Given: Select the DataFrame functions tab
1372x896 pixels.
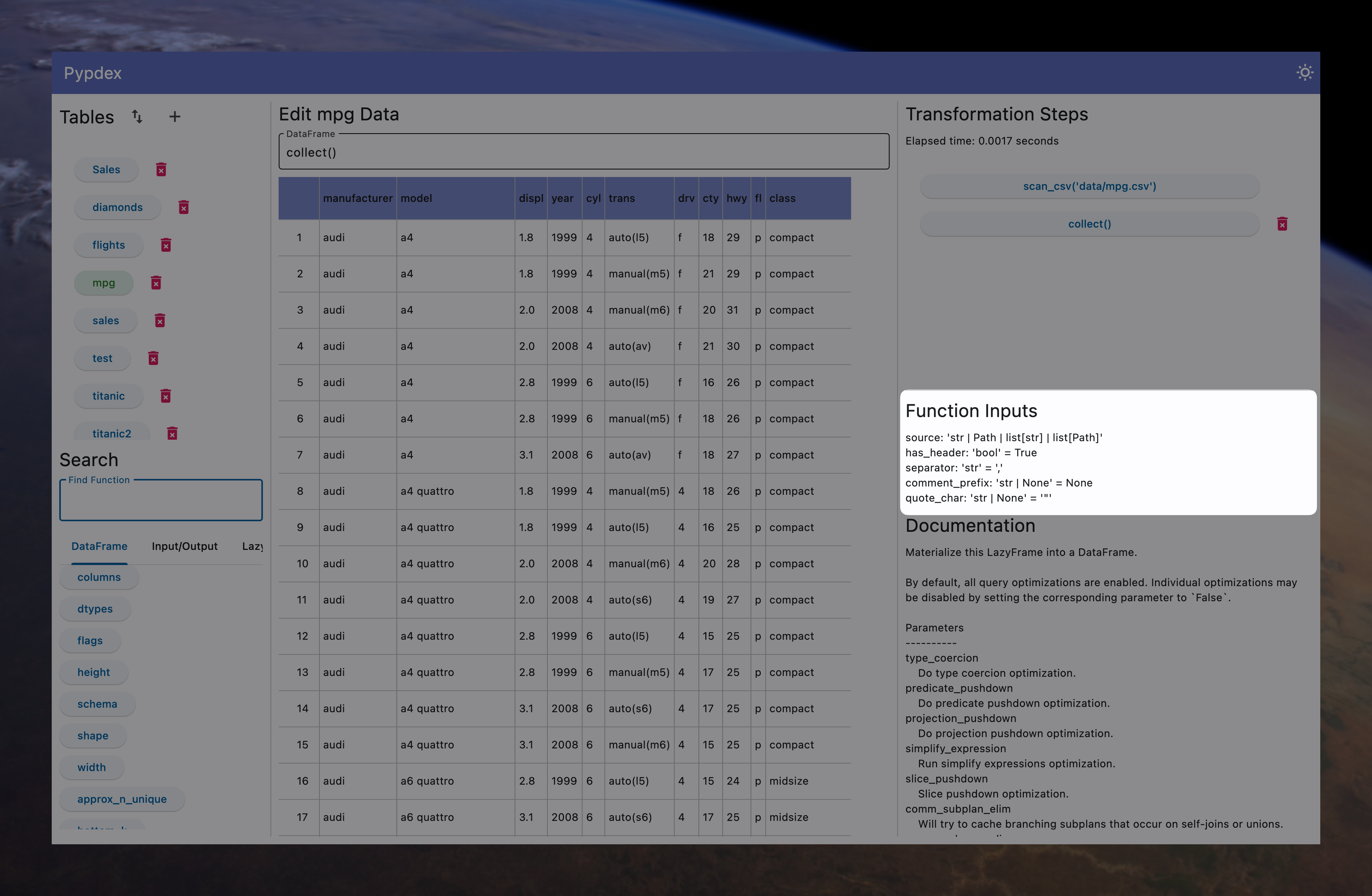Looking at the screenshot, I should [99, 546].
